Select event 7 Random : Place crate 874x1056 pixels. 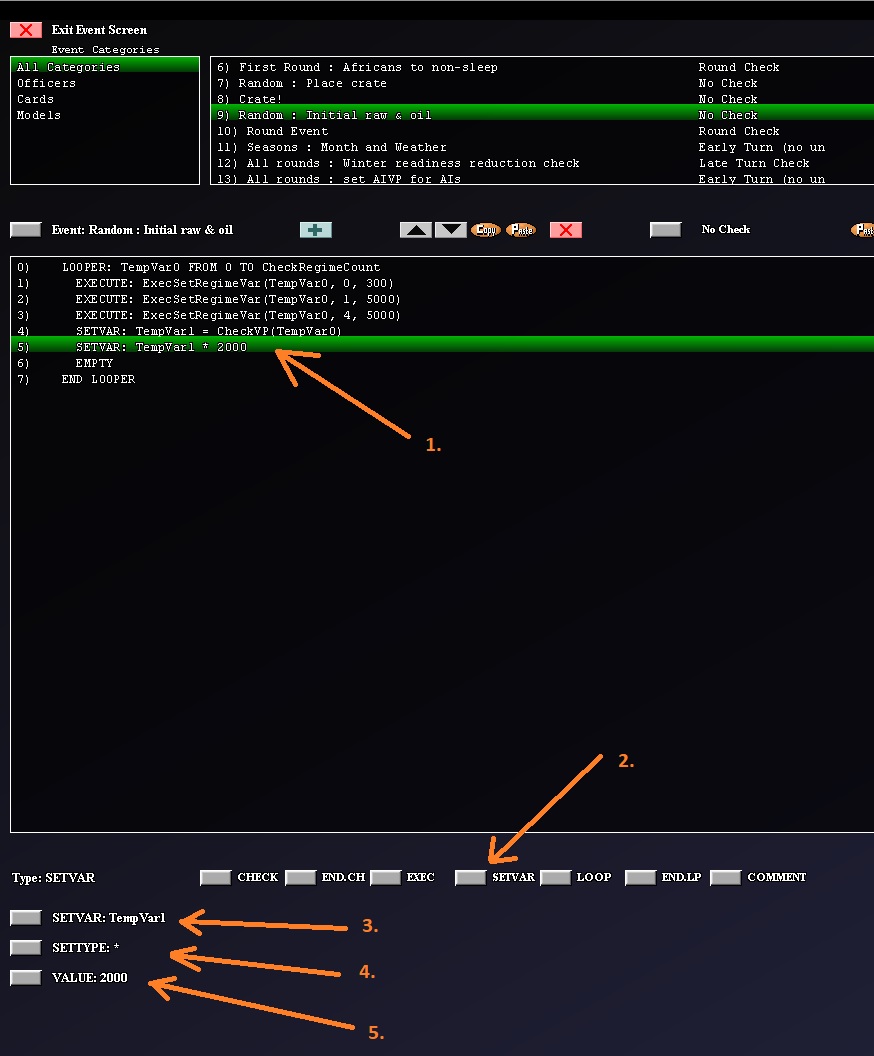tap(542, 83)
